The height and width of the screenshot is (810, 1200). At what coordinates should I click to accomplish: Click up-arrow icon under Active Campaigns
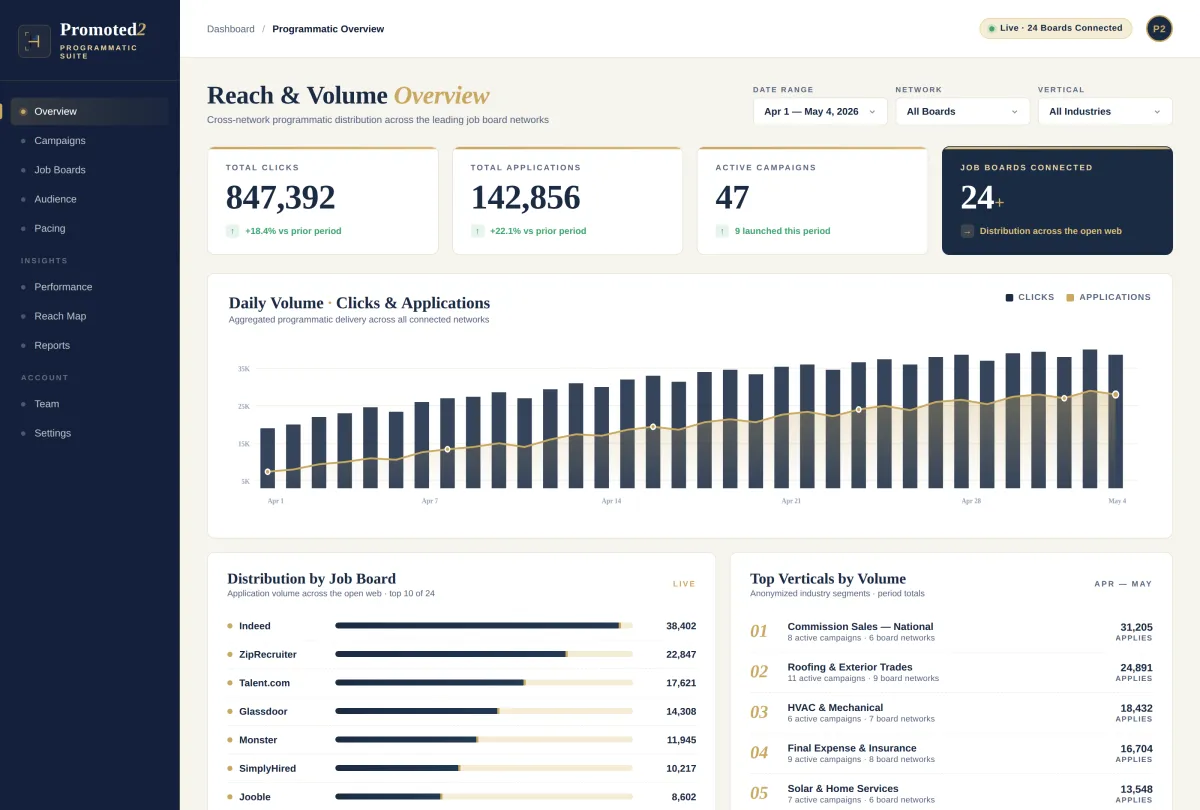(722, 231)
